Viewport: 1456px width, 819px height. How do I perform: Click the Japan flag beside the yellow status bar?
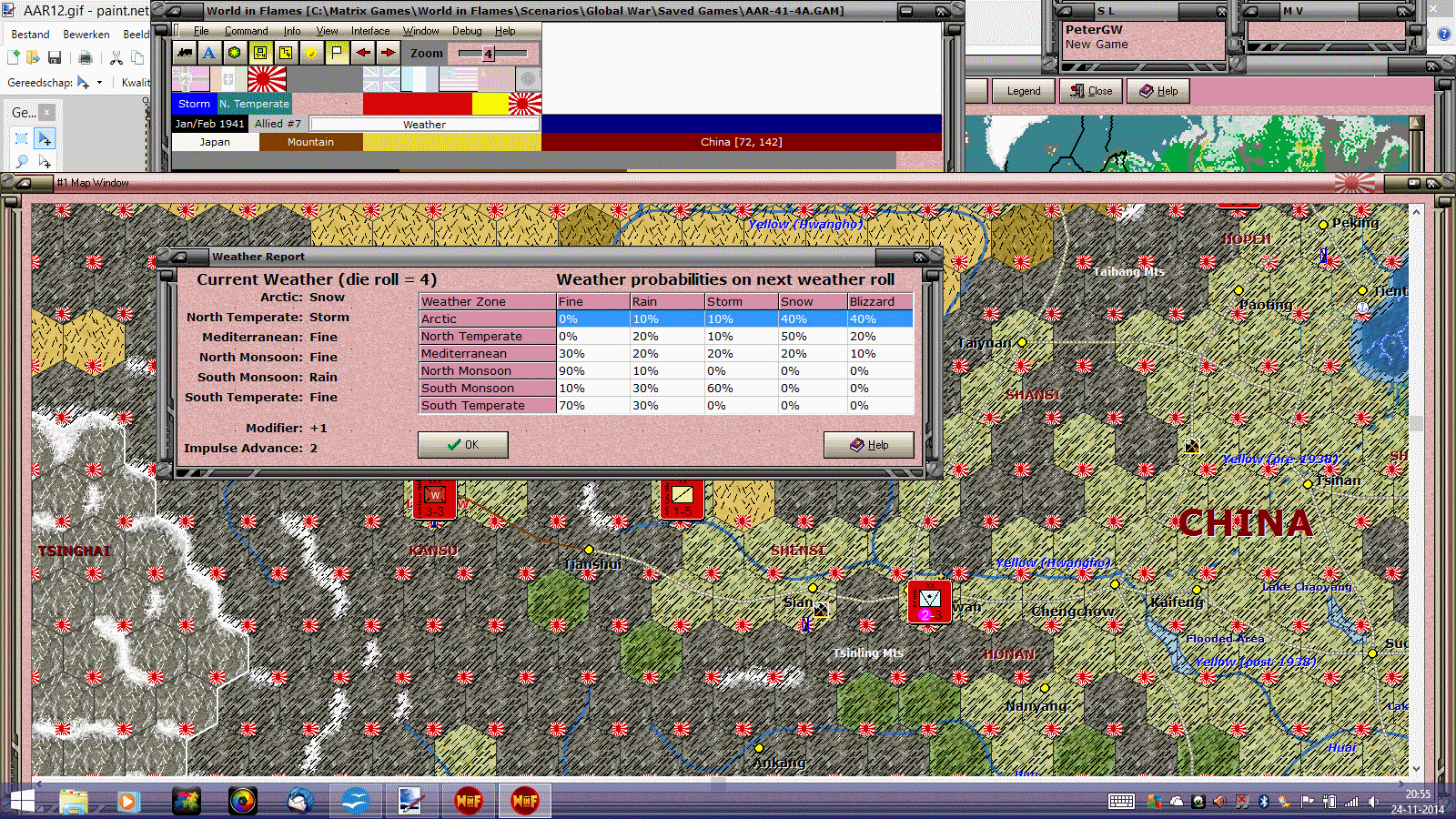point(525,104)
